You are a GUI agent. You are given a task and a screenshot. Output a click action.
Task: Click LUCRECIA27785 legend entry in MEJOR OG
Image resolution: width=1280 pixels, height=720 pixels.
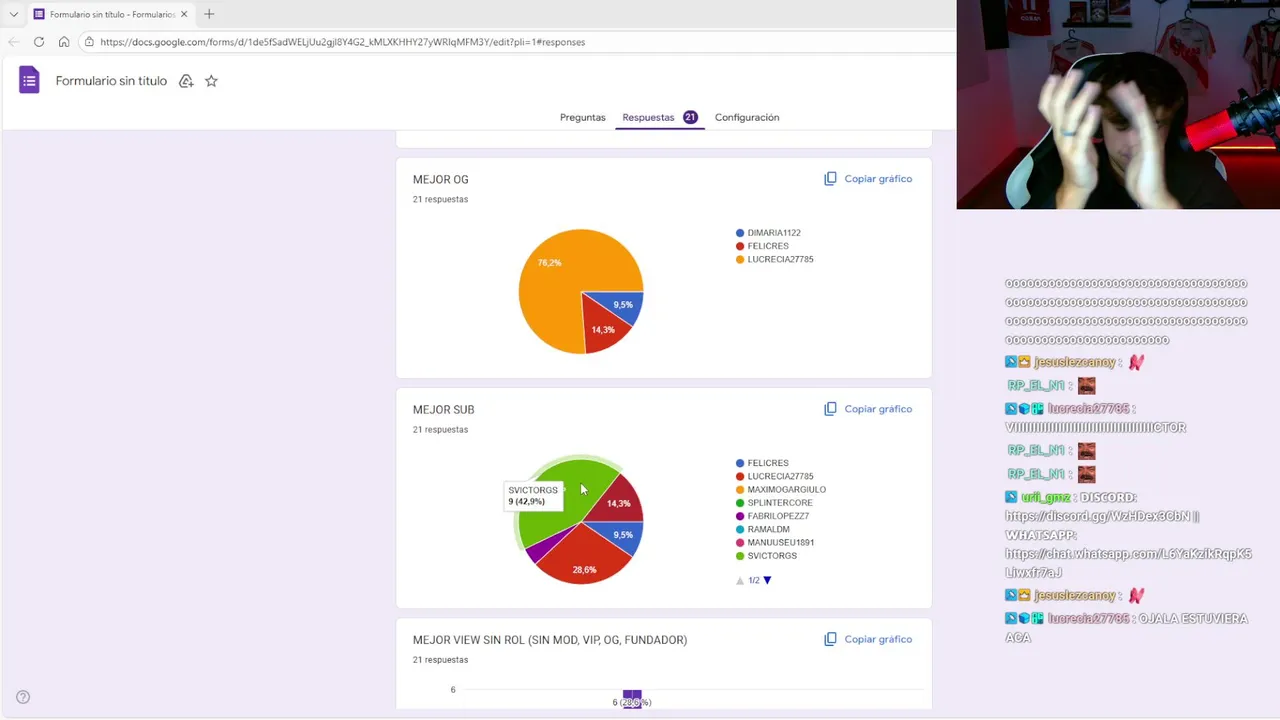coord(774,259)
